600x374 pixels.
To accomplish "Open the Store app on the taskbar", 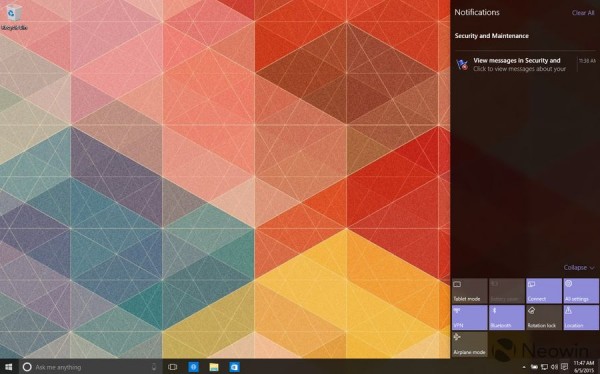I will [x=234, y=367].
